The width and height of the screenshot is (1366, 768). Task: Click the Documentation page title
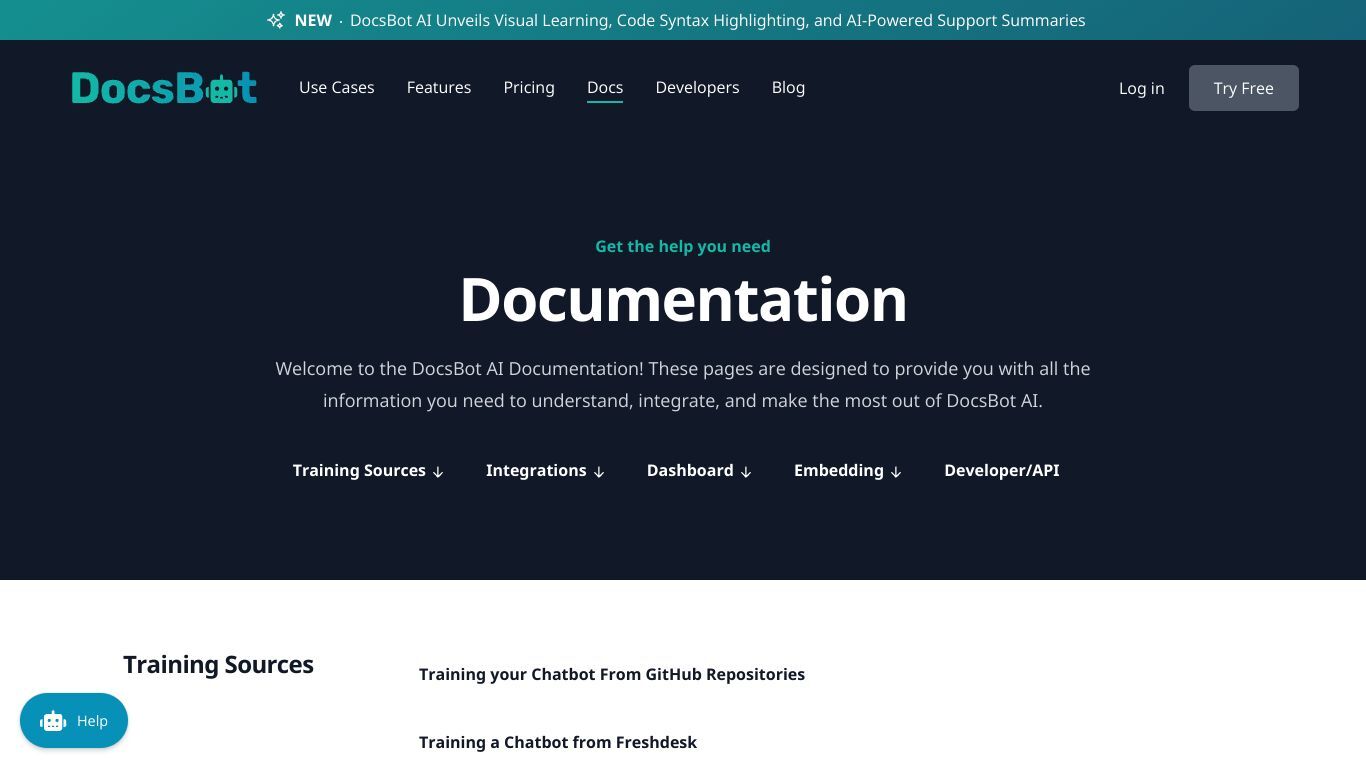tap(683, 299)
